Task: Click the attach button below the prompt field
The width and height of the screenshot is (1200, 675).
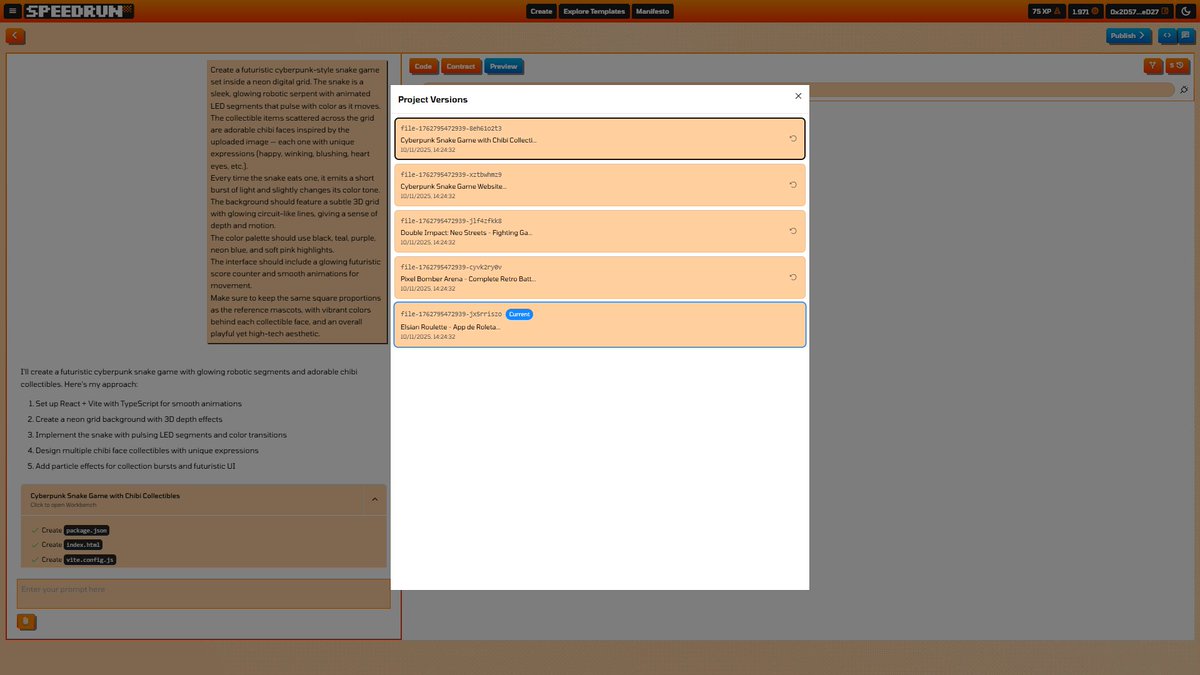Action: click(x=28, y=622)
